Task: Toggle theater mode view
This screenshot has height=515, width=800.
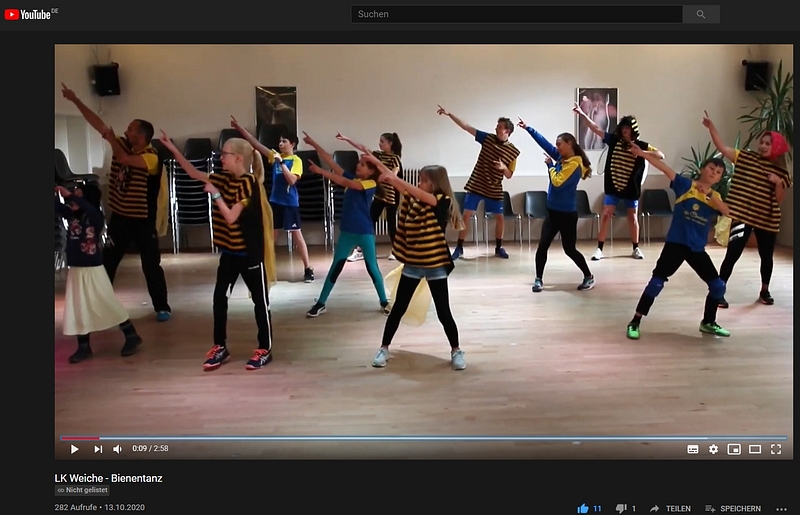Action: tap(755, 449)
